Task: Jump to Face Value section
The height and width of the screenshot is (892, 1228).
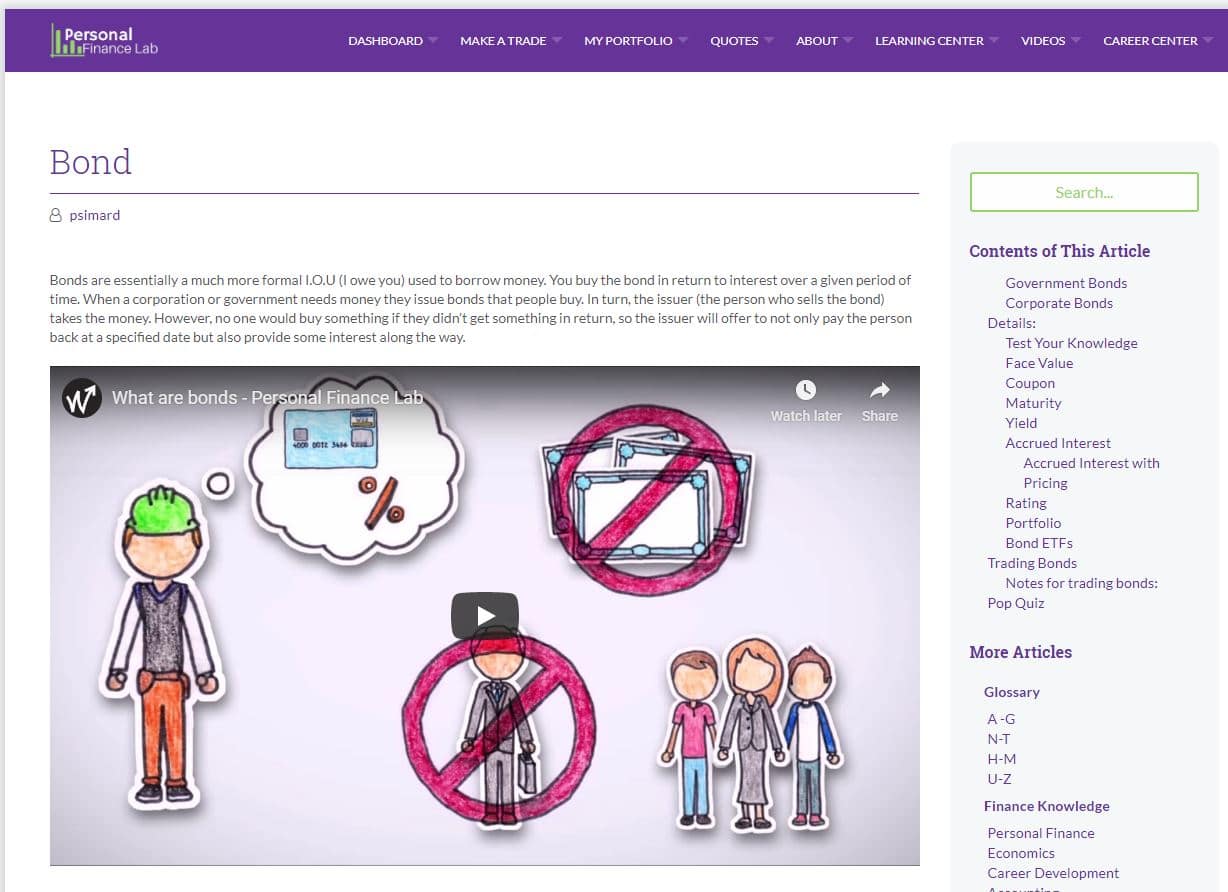Action: click(x=1039, y=363)
